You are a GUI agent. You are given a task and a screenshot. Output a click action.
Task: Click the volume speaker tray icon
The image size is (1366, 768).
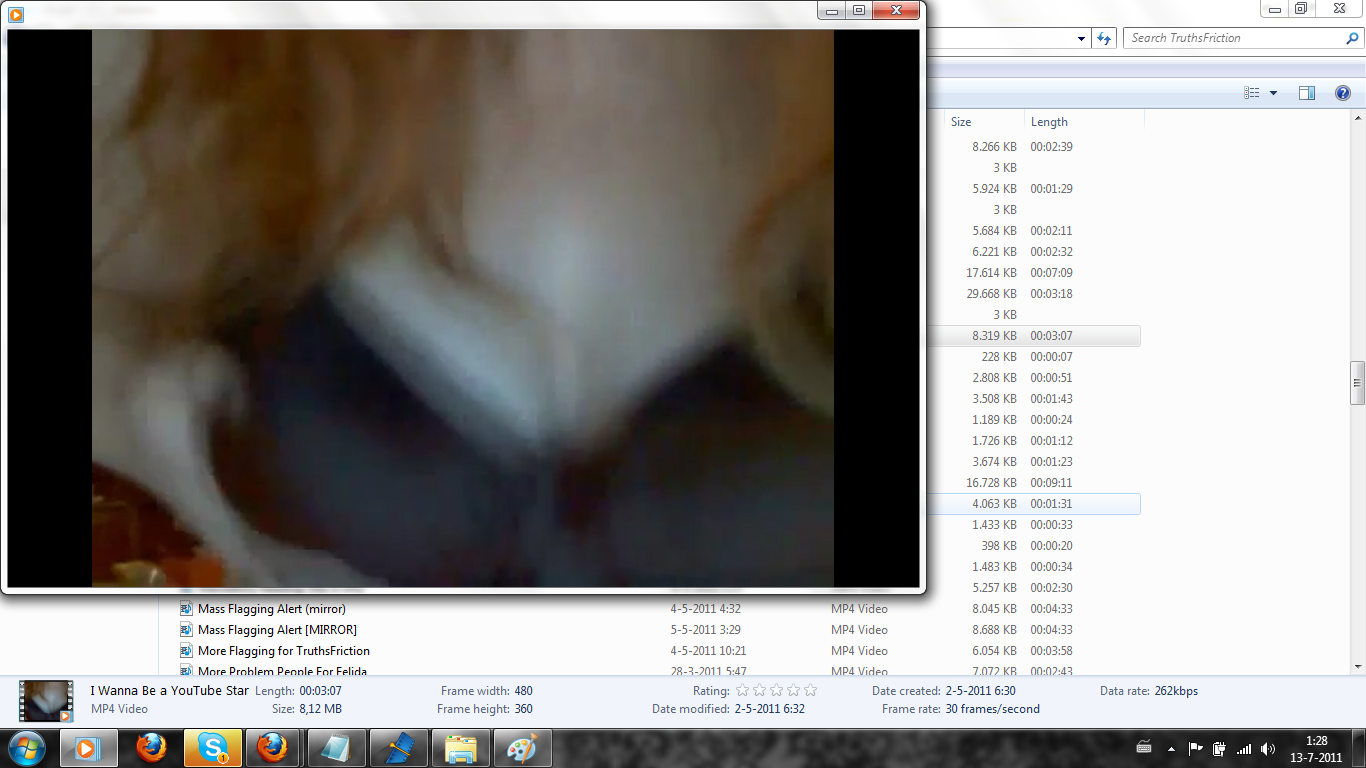coord(1268,748)
